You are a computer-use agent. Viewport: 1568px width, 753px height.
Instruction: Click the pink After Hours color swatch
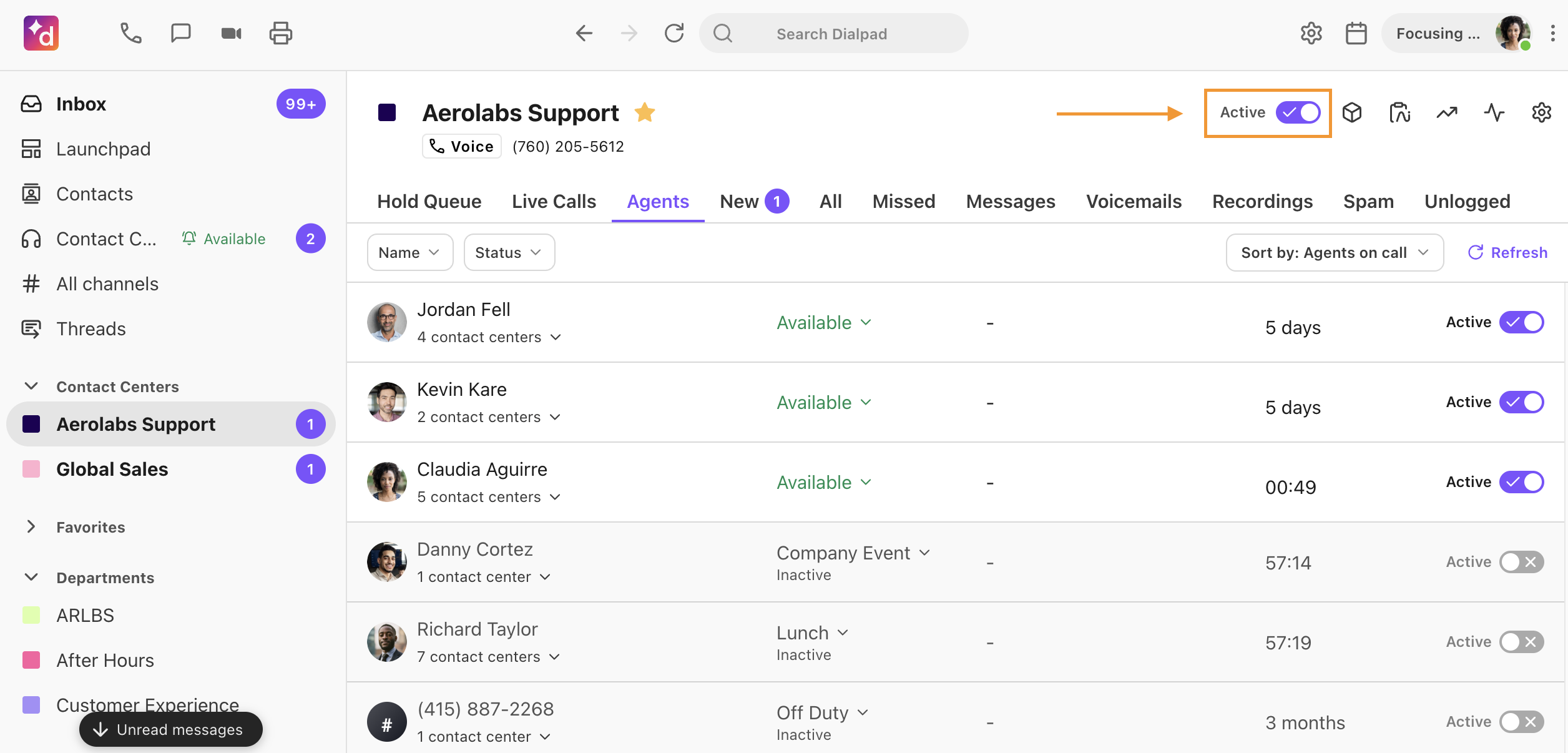tap(31, 660)
